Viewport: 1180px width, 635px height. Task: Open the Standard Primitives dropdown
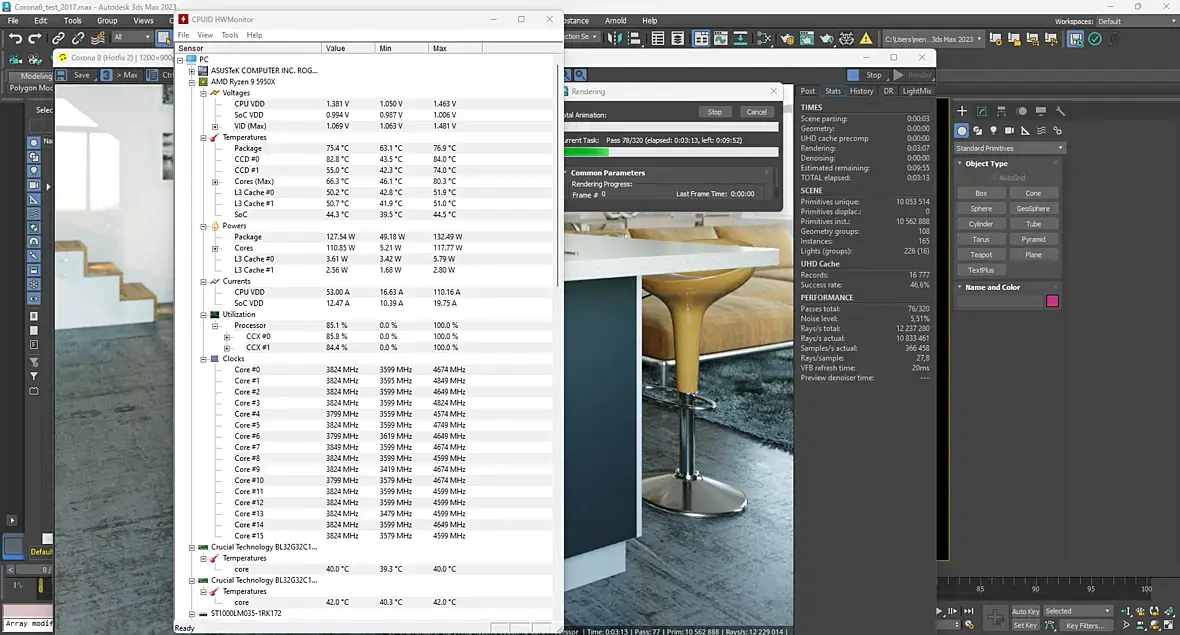tap(1009, 148)
